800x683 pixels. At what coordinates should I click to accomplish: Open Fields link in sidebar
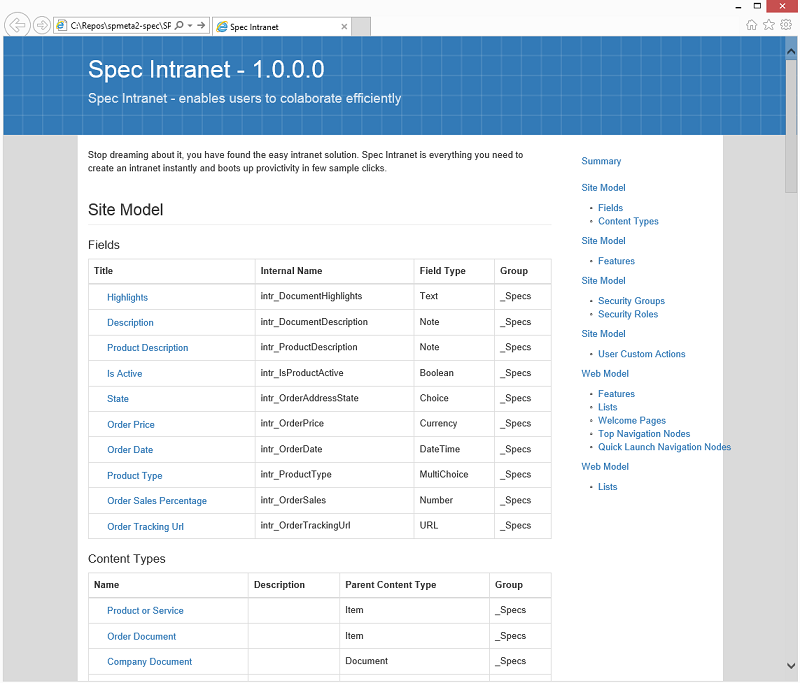click(610, 208)
